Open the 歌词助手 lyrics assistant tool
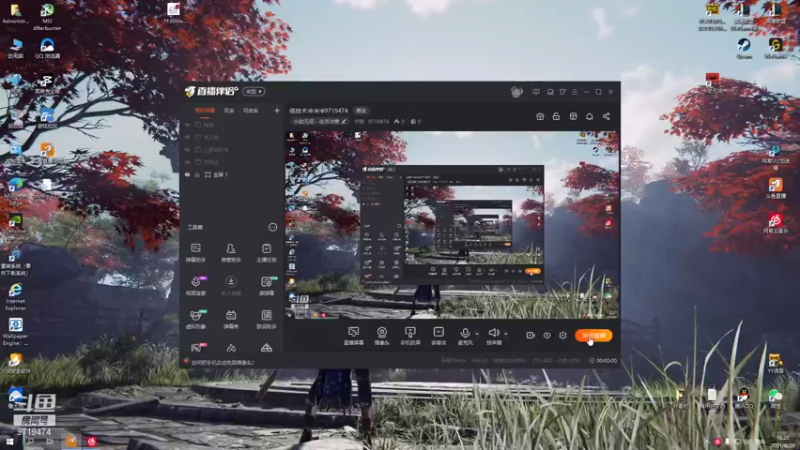Viewport: 800px width, 450px height. (x=266, y=319)
